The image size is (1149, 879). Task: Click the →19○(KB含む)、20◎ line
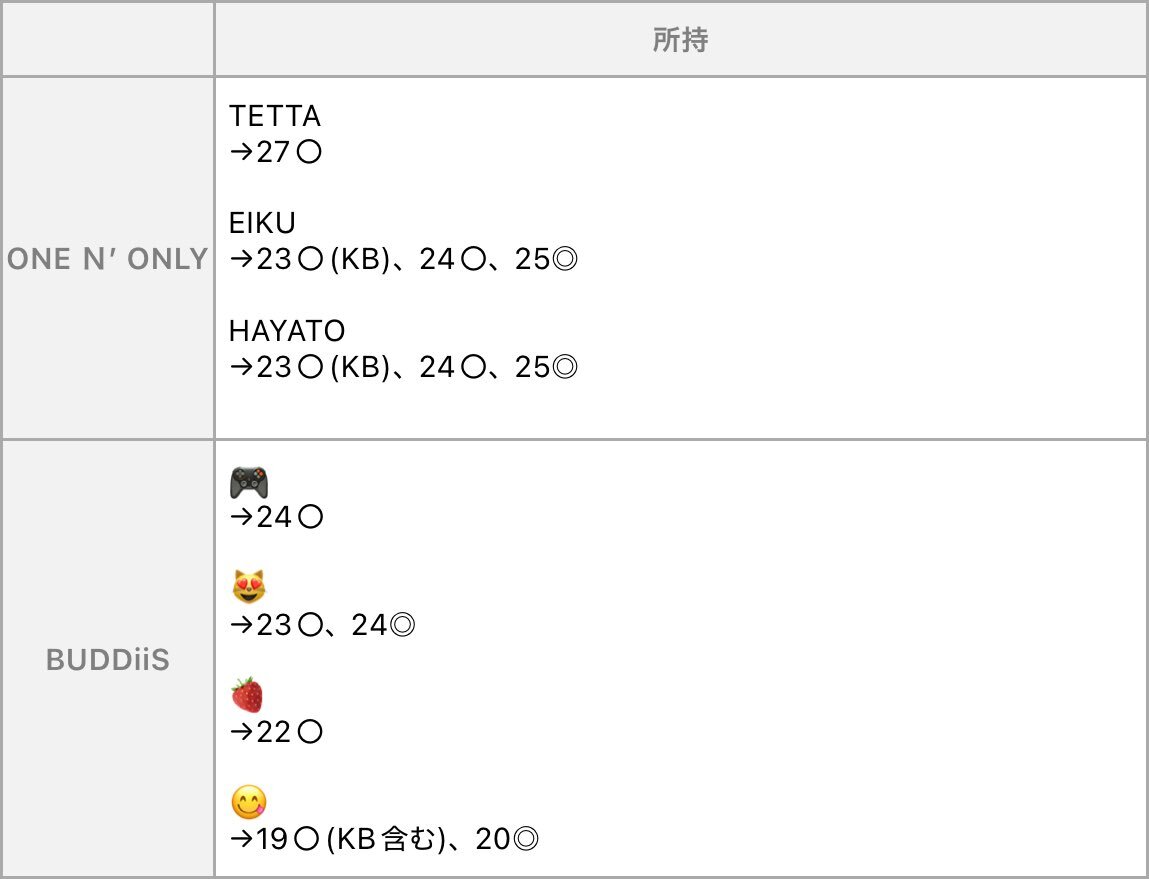pyautogui.click(x=384, y=839)
